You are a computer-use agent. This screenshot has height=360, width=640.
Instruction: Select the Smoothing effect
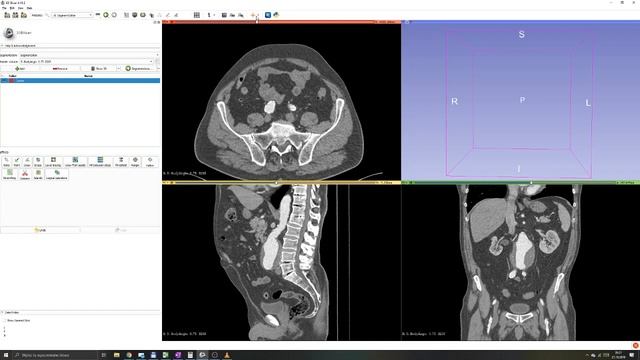coord(9,175)
